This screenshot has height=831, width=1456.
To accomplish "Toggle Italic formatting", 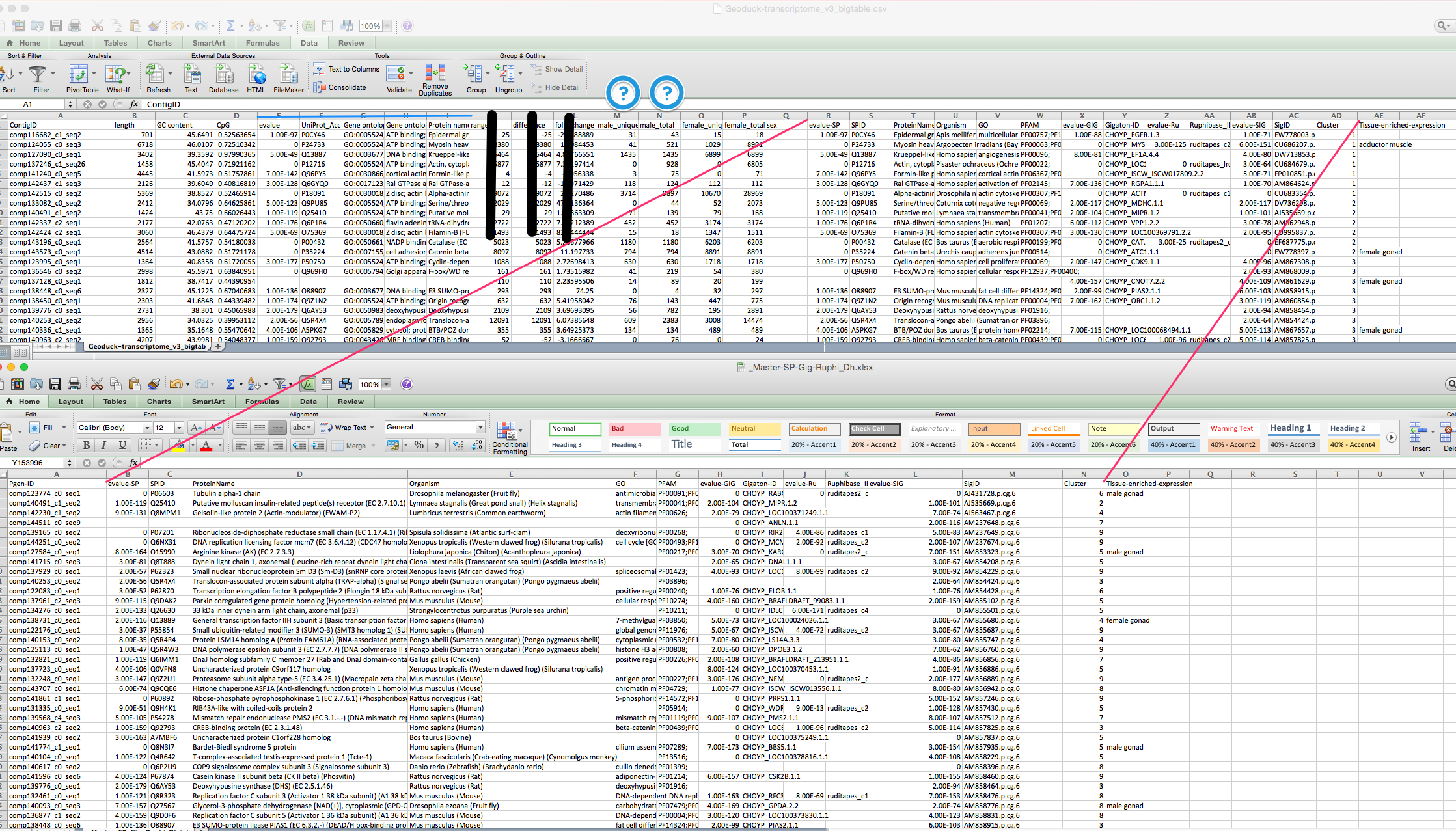I will (x=104, y=445).
